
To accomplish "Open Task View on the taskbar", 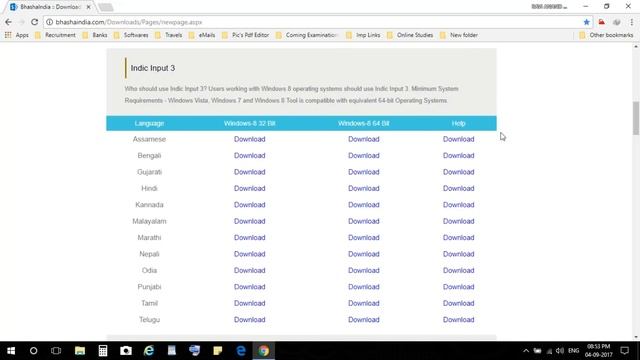I will [x=56, y=351].
